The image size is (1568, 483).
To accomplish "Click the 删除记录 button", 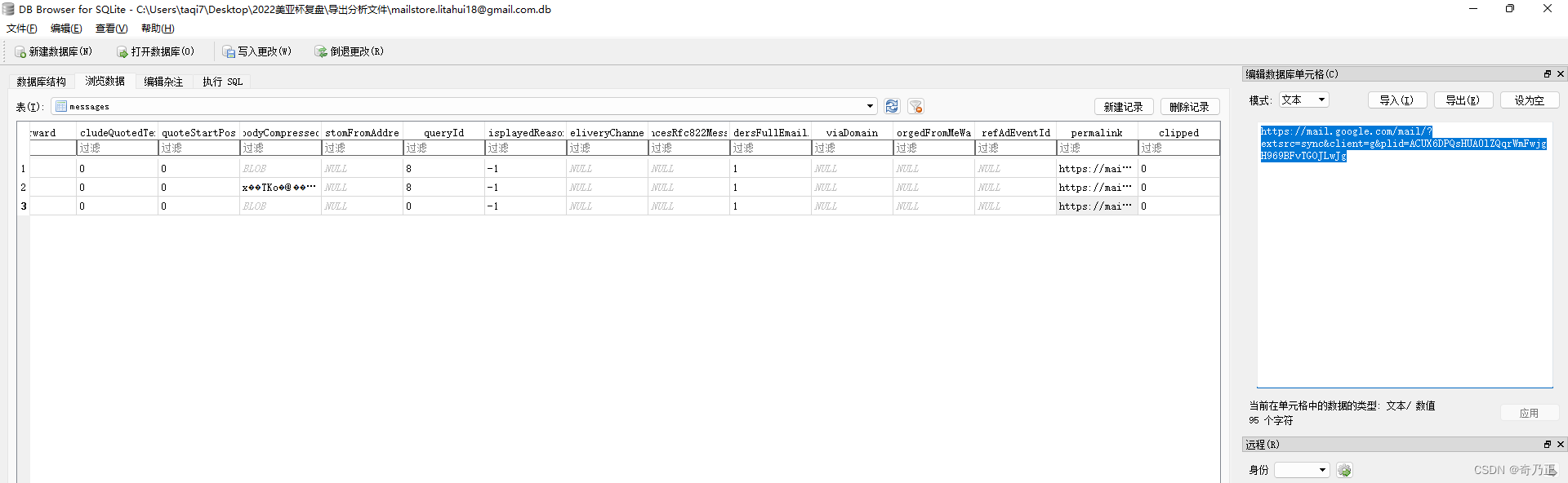I will coord(1189,107).
